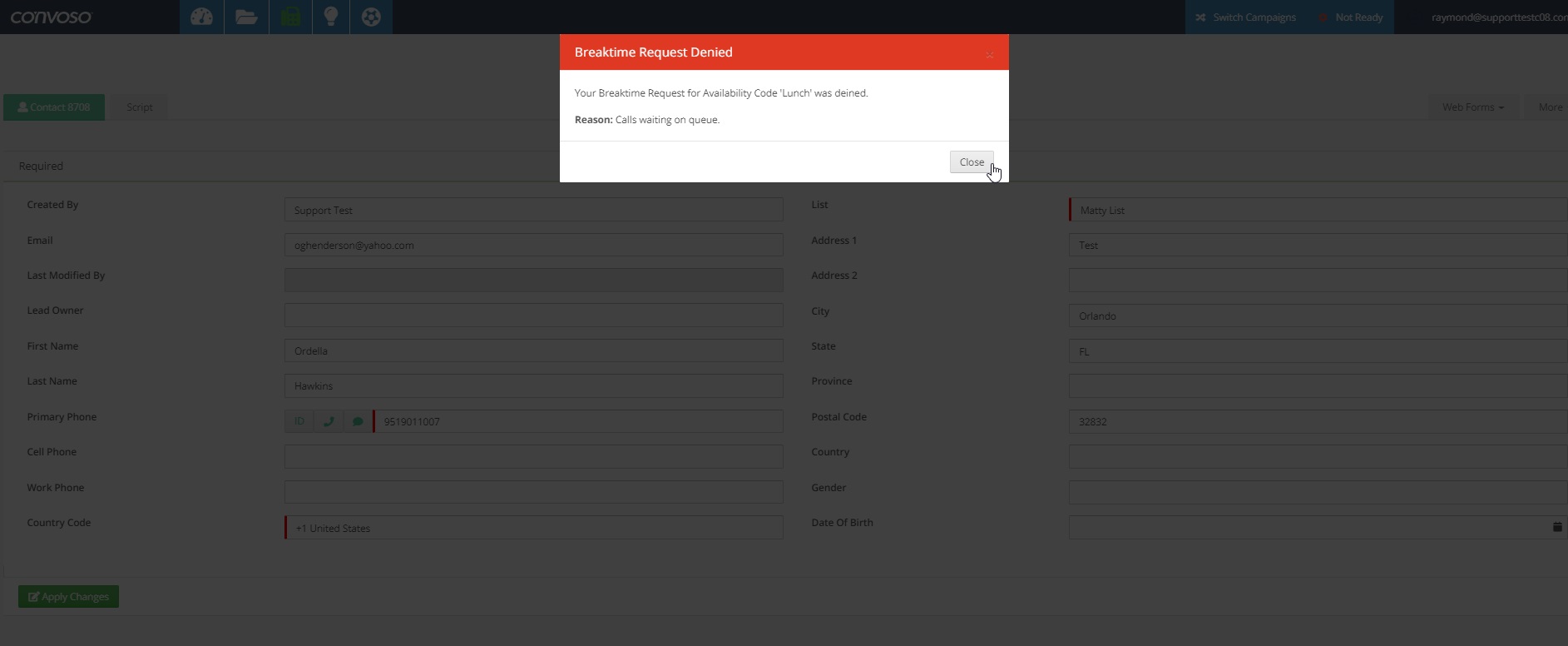Dismiss the dialog with the X icon

(x=989, y=55)
